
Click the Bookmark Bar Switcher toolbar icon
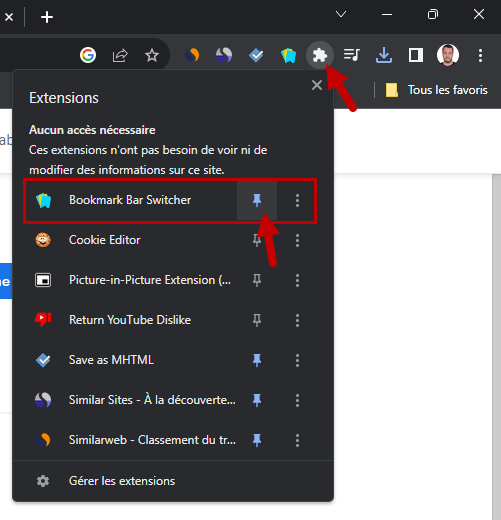point(288,55)
